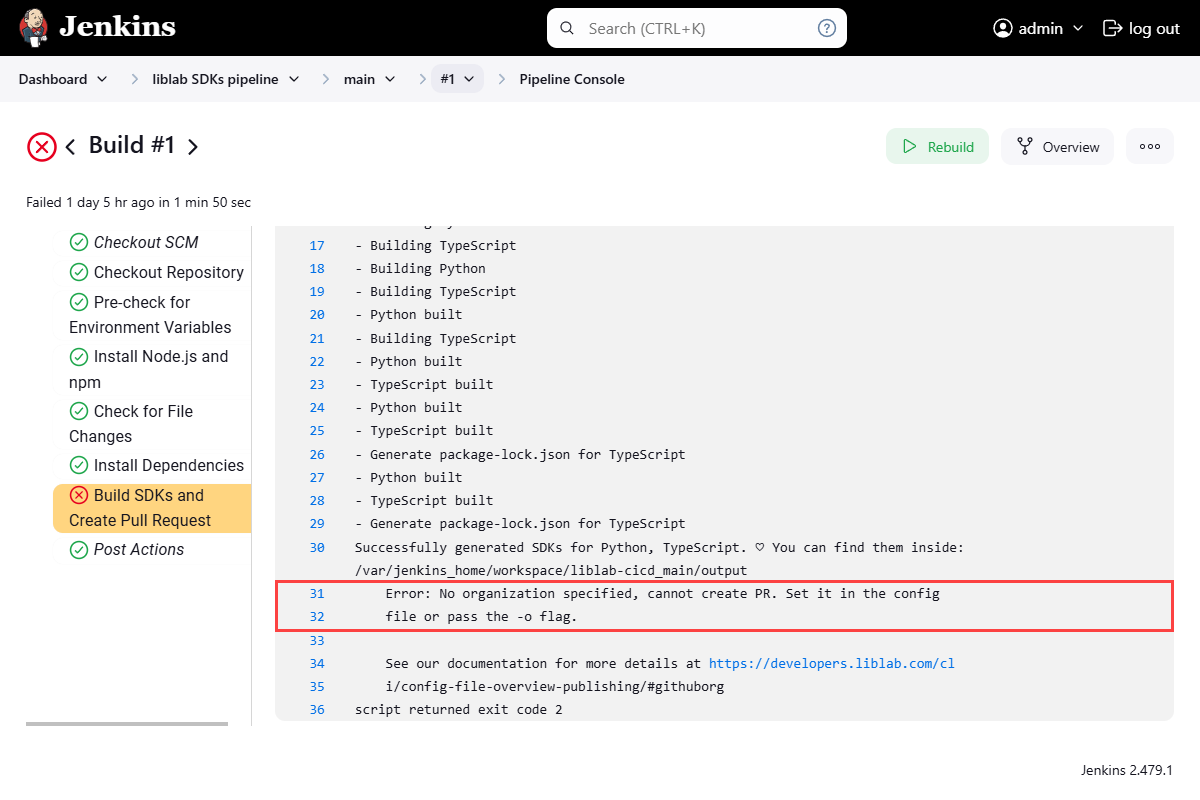Viewport: 1200px width, 800px height.
Task: Open the more actions ellipsis menu
Action: (x=1150, y=146)
